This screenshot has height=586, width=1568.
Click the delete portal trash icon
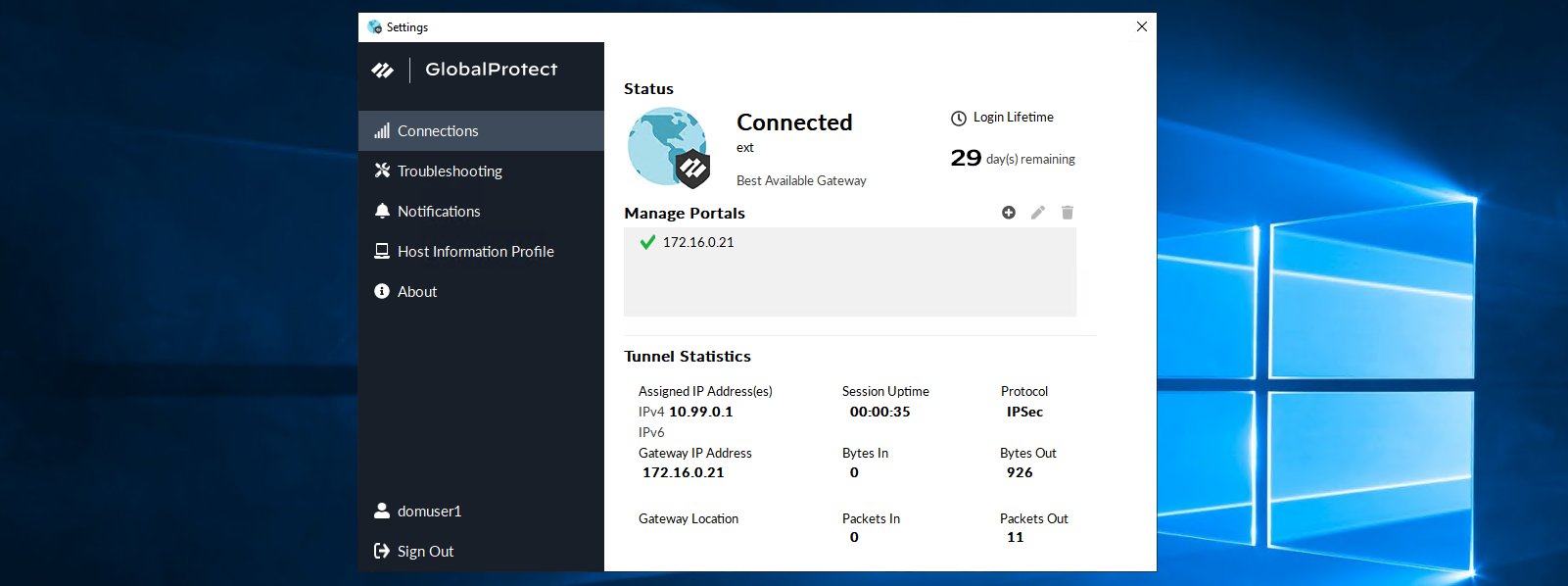pyautogui.click(x=1068, y=213)
